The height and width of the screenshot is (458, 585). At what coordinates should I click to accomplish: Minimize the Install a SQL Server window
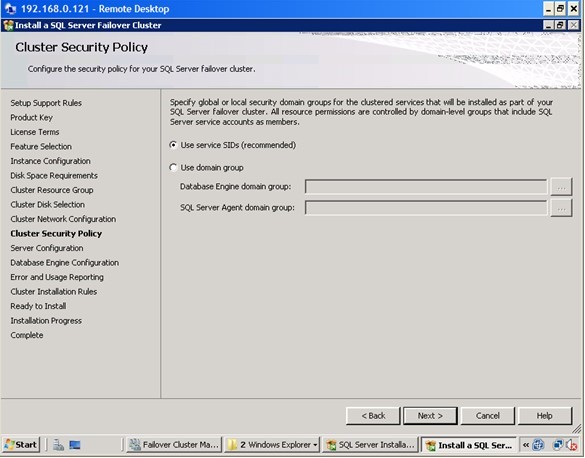click(548, 25)
